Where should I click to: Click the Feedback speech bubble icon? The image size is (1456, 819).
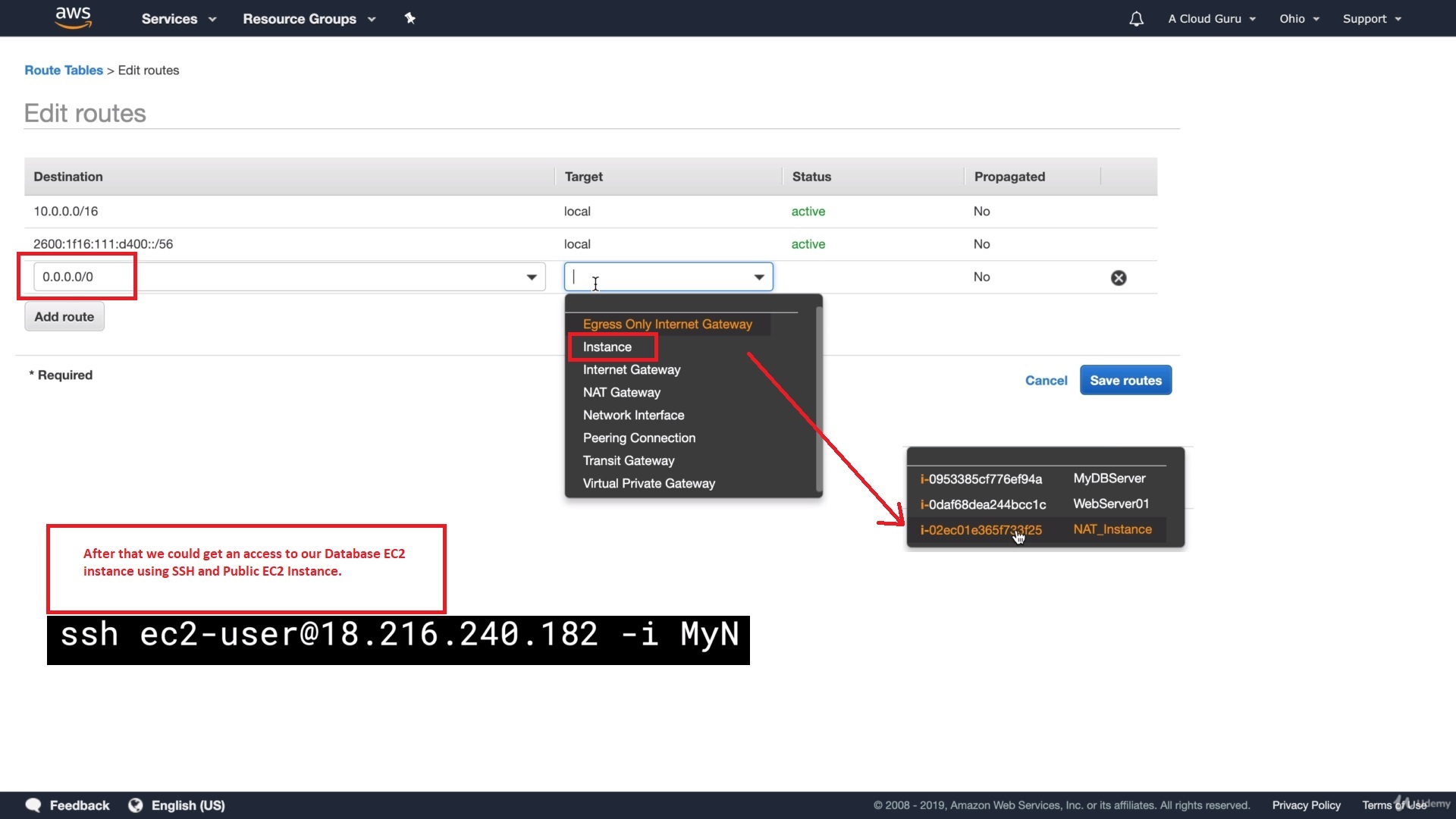(x=33, y=805)
